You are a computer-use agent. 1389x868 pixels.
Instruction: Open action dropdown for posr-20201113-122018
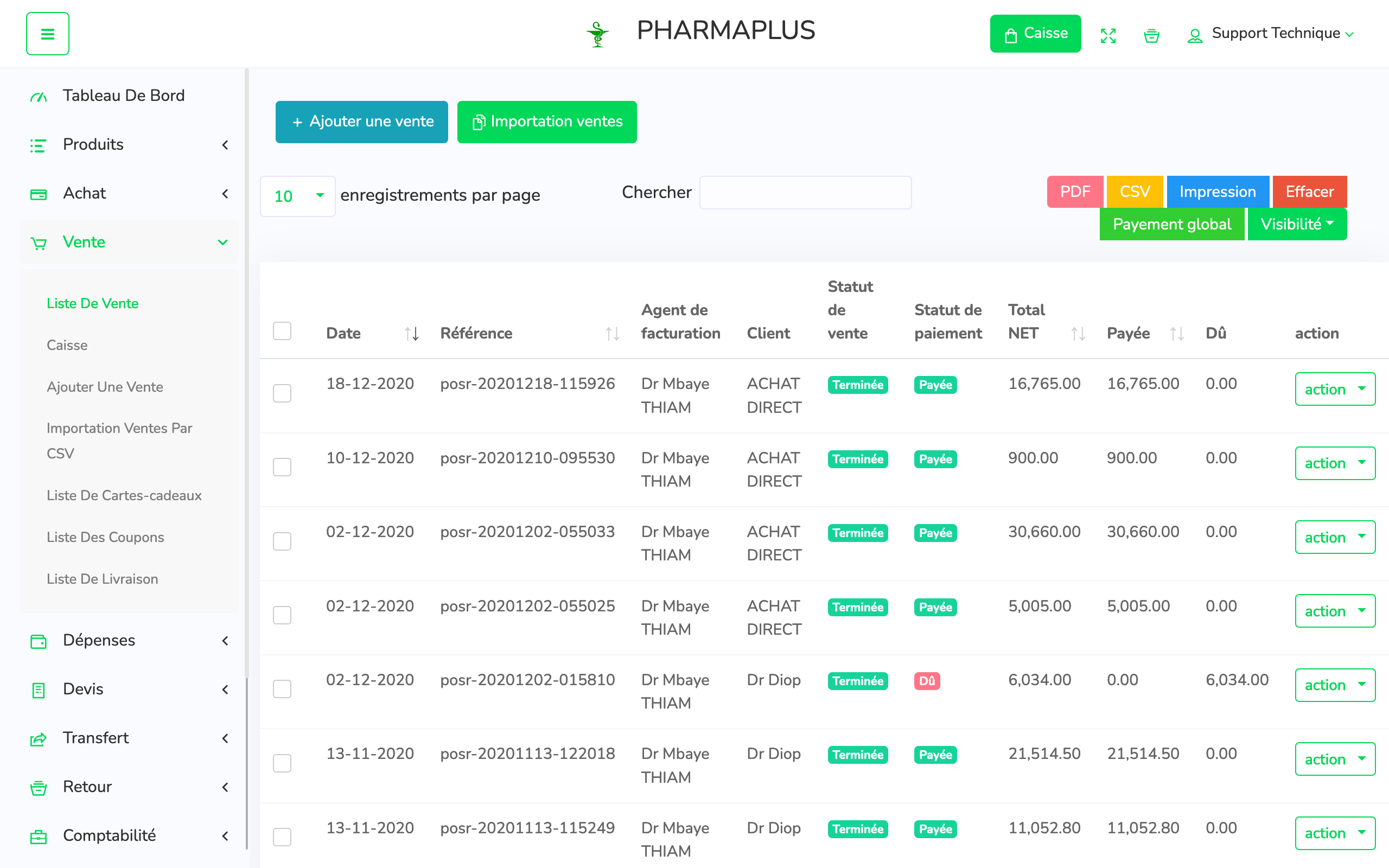tap(1335, 759)
